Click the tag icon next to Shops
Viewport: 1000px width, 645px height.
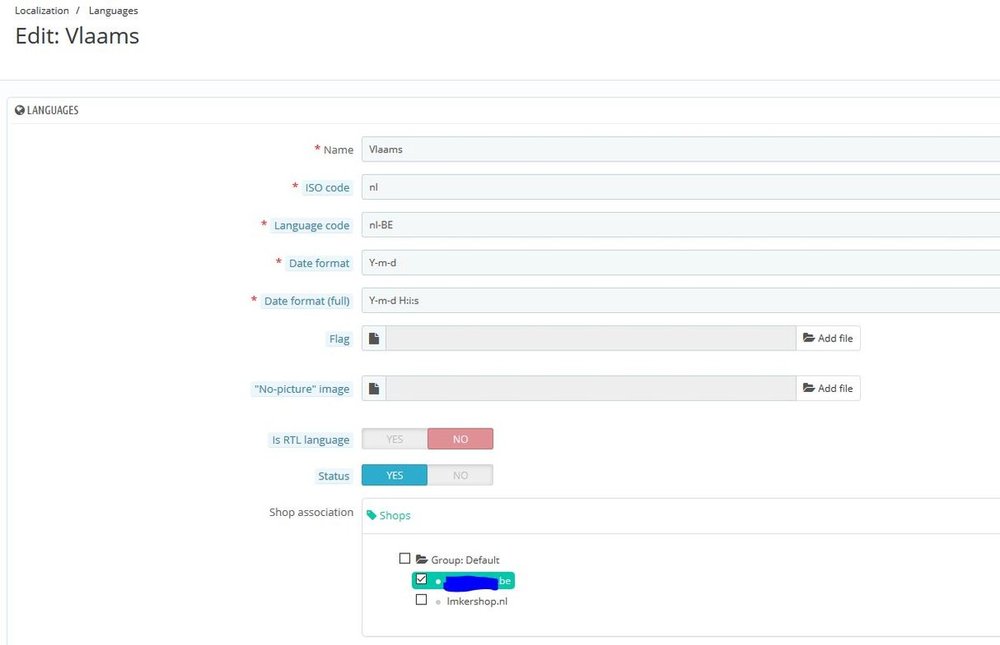(372, 516)
